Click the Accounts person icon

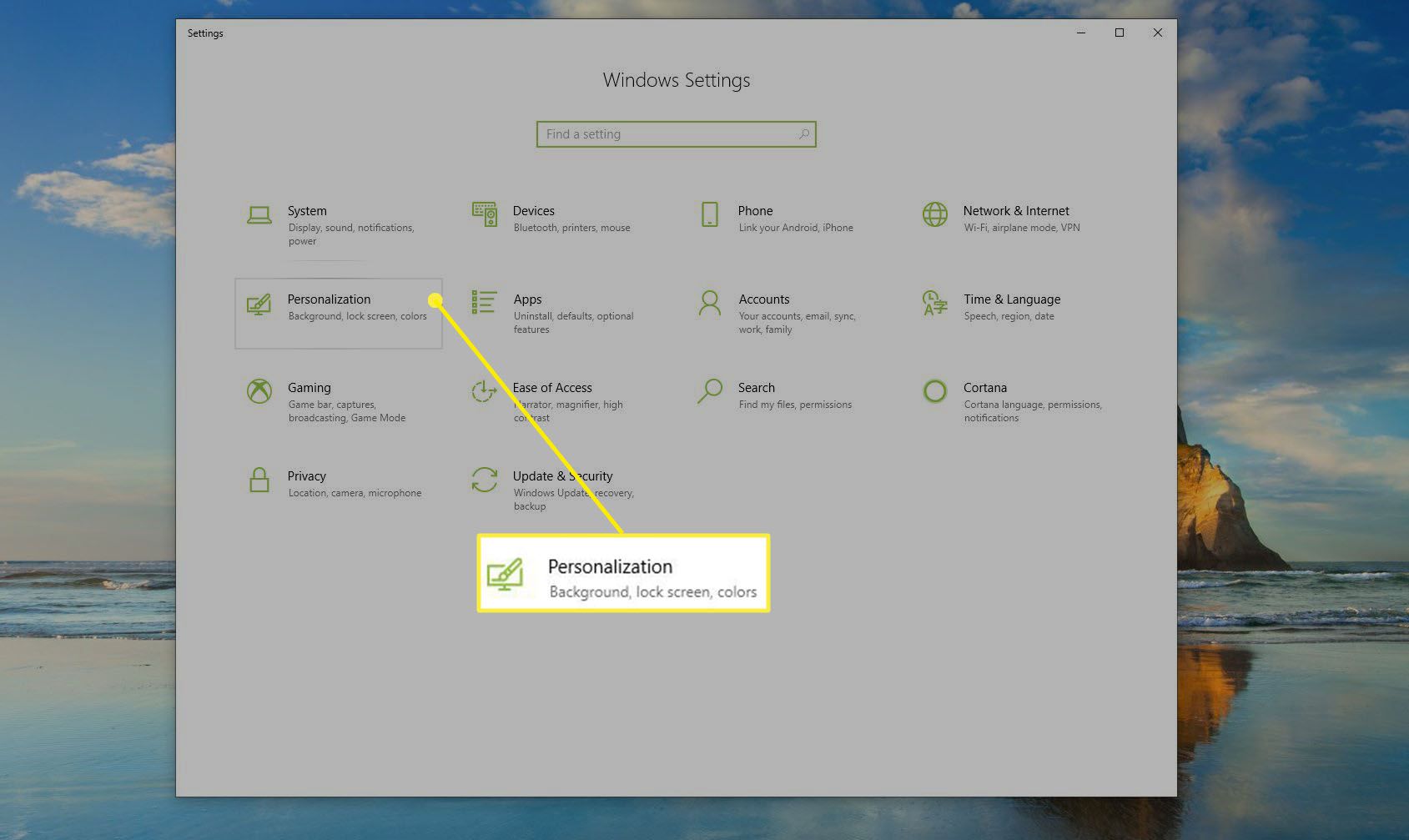click(710, 303)
